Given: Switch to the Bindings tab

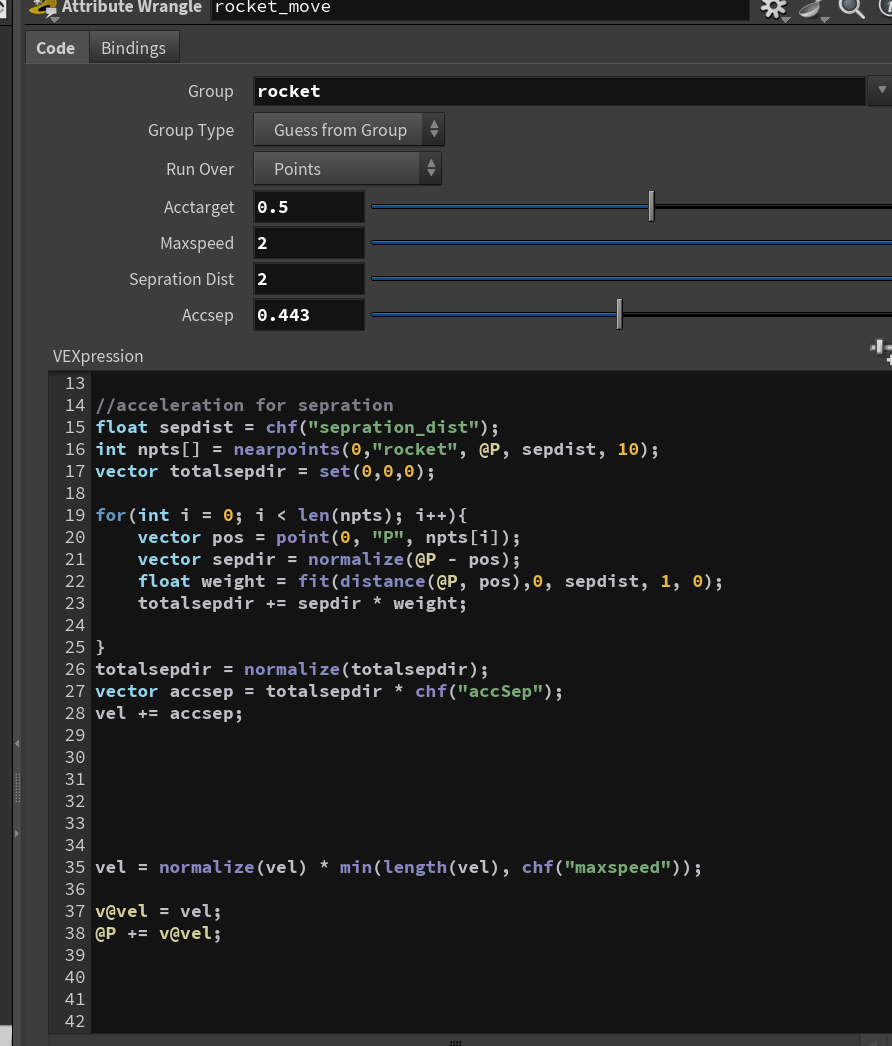Looking at the screenshot, I should tap(133, 48).
